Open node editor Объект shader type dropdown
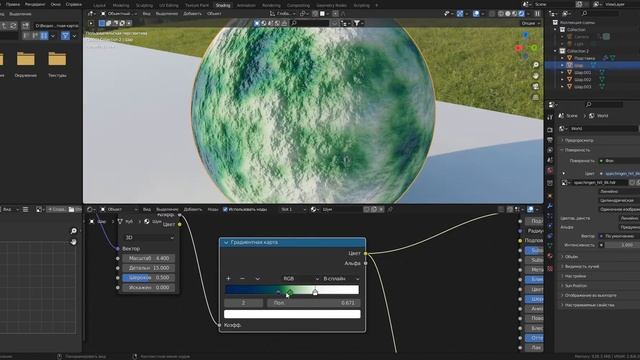Image resolution: width=640 pixels, height=360 pixels. (118, 209)
